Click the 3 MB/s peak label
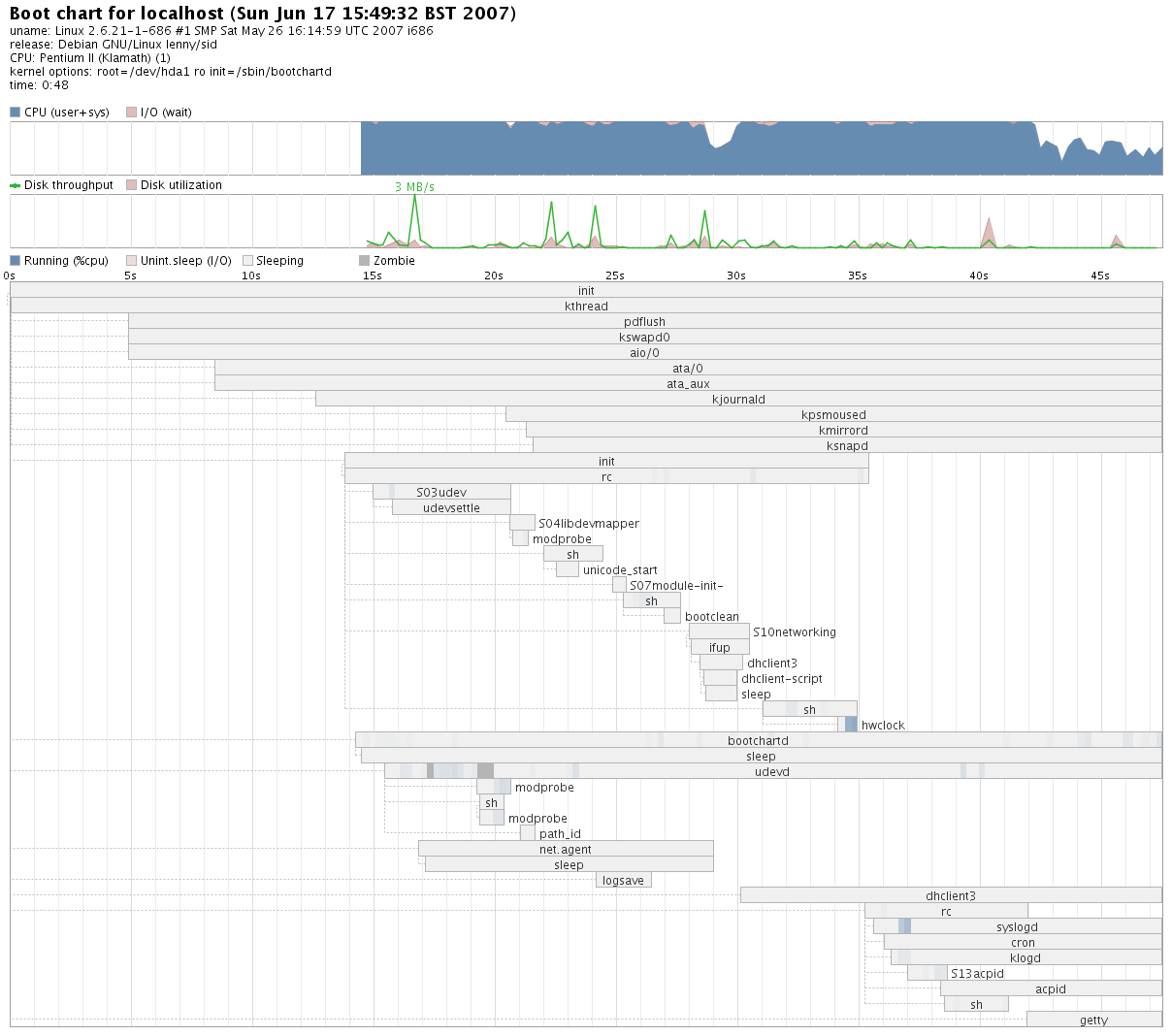This screenshot has width=1172, height=1036. pyautogui.click(x=414, y=187)
